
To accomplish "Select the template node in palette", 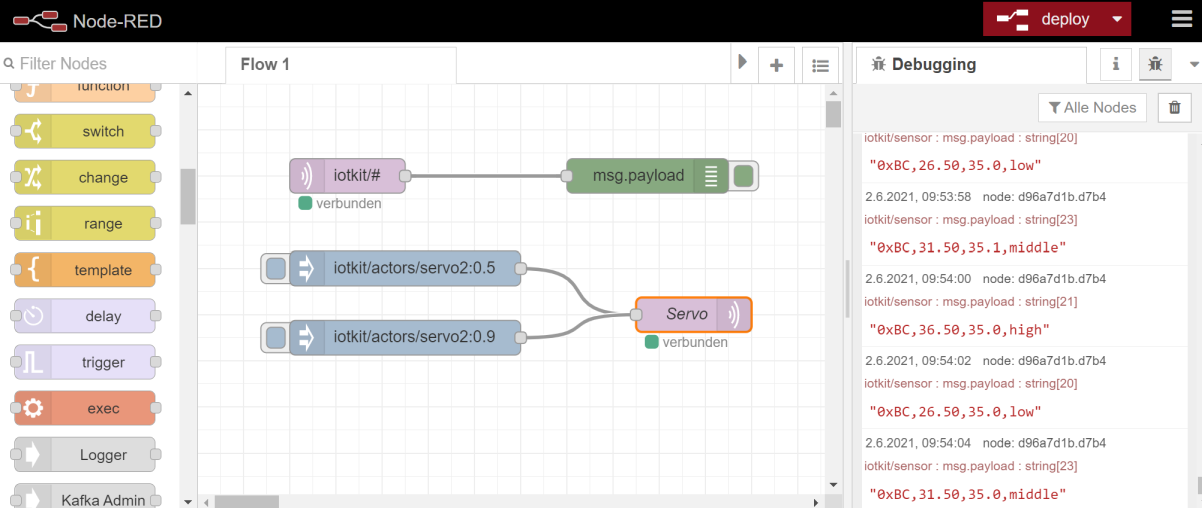I will pyautogui.click(x=85, y=270).
